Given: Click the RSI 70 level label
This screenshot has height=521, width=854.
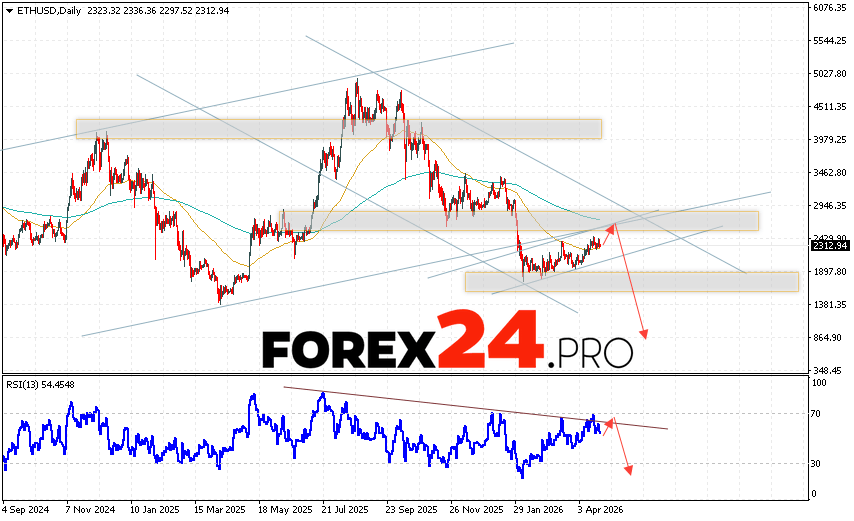Looking at the screenshot, I should point(818,414).
